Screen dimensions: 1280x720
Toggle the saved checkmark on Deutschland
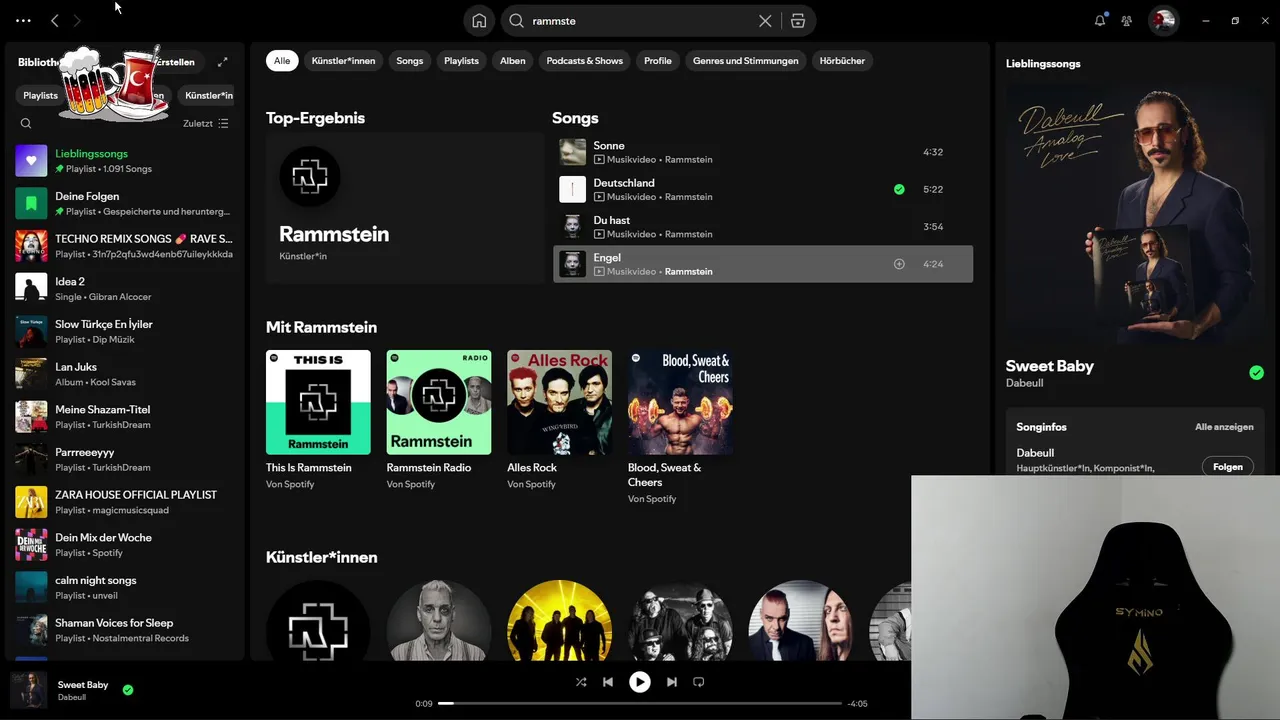pos(899,189)
